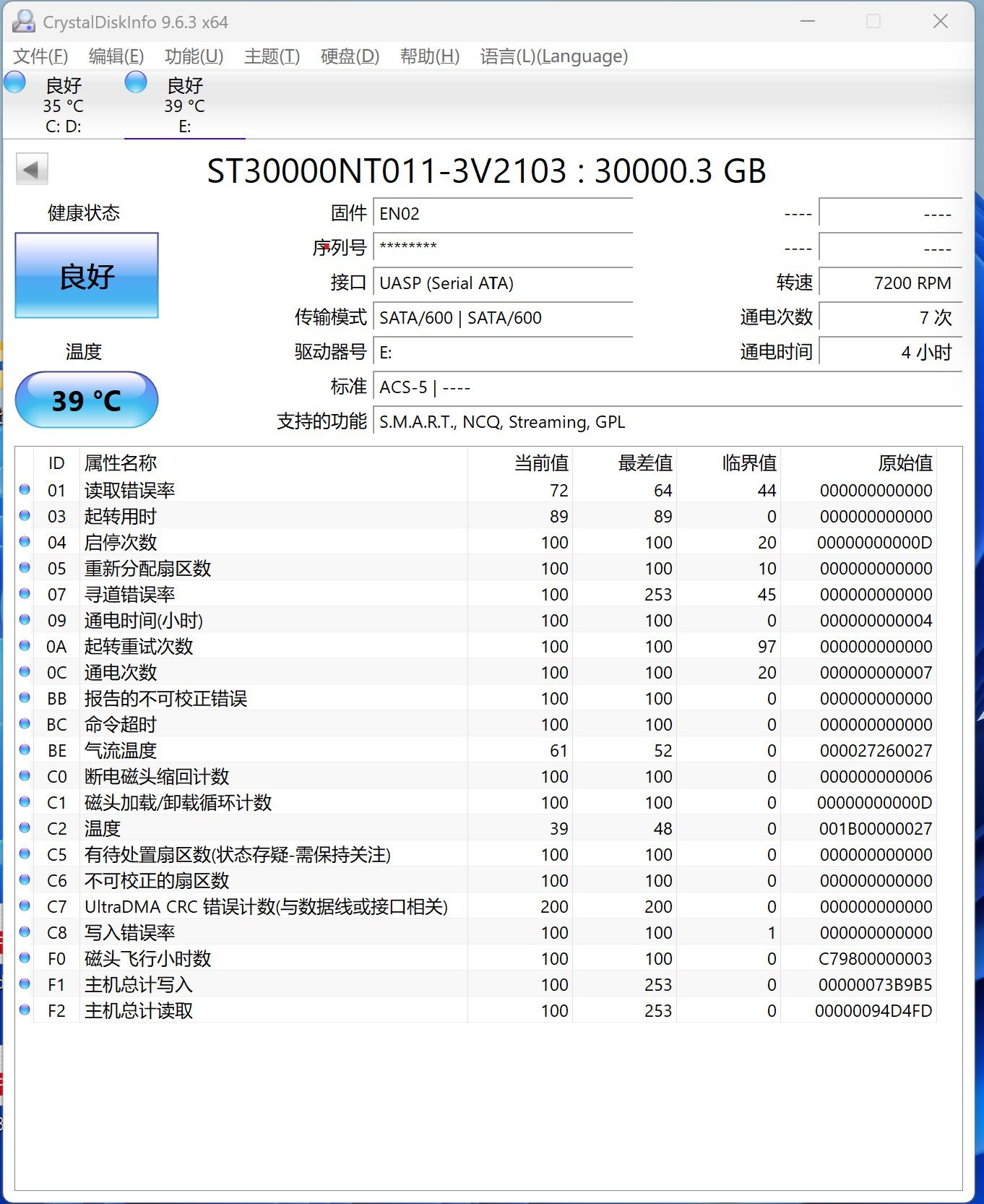Click status dot of UltraDMA CRC 错误计数 row
Screen dimensions: 984x1204
(x=25, y=906)
